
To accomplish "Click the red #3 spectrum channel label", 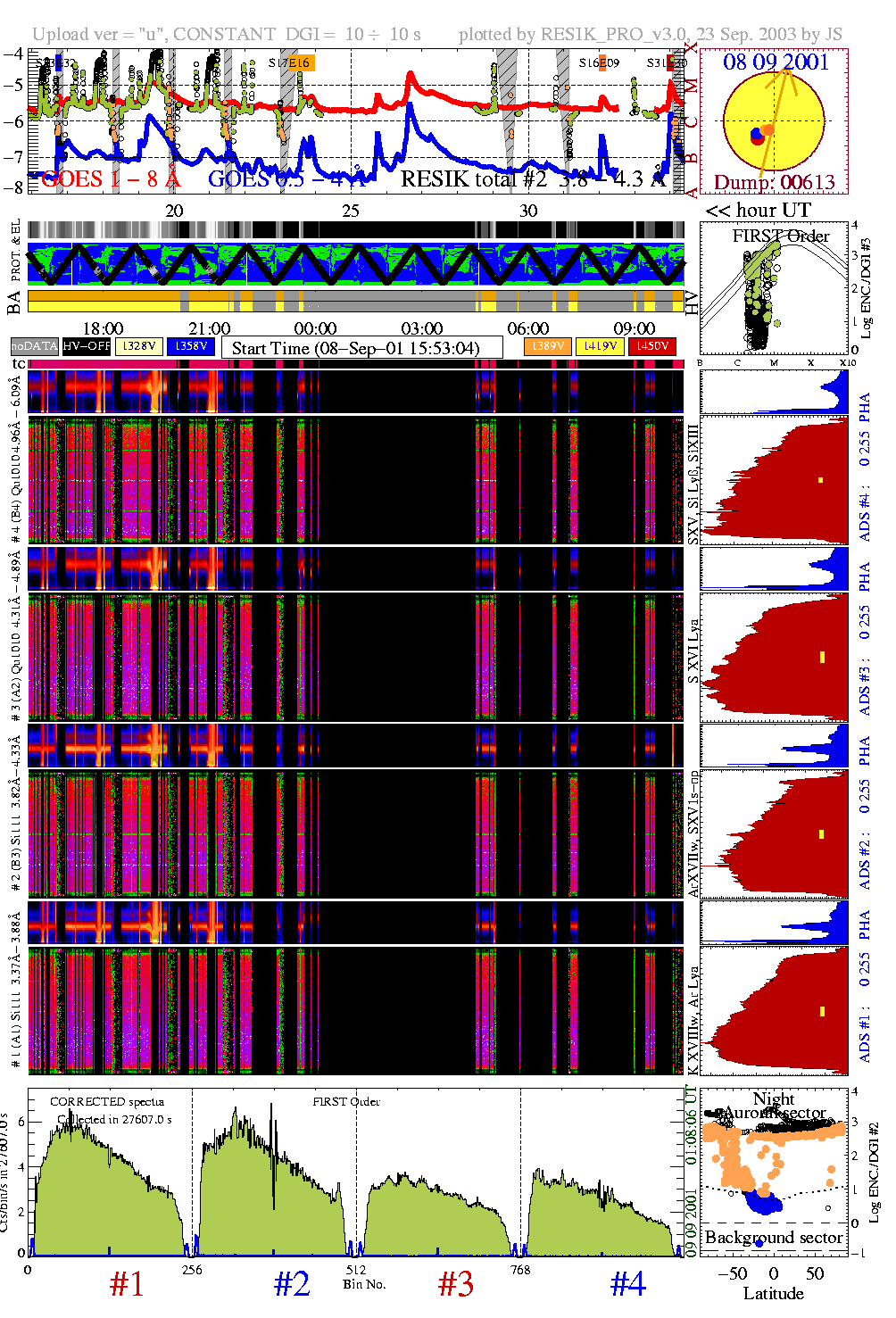I will 455,1284.
